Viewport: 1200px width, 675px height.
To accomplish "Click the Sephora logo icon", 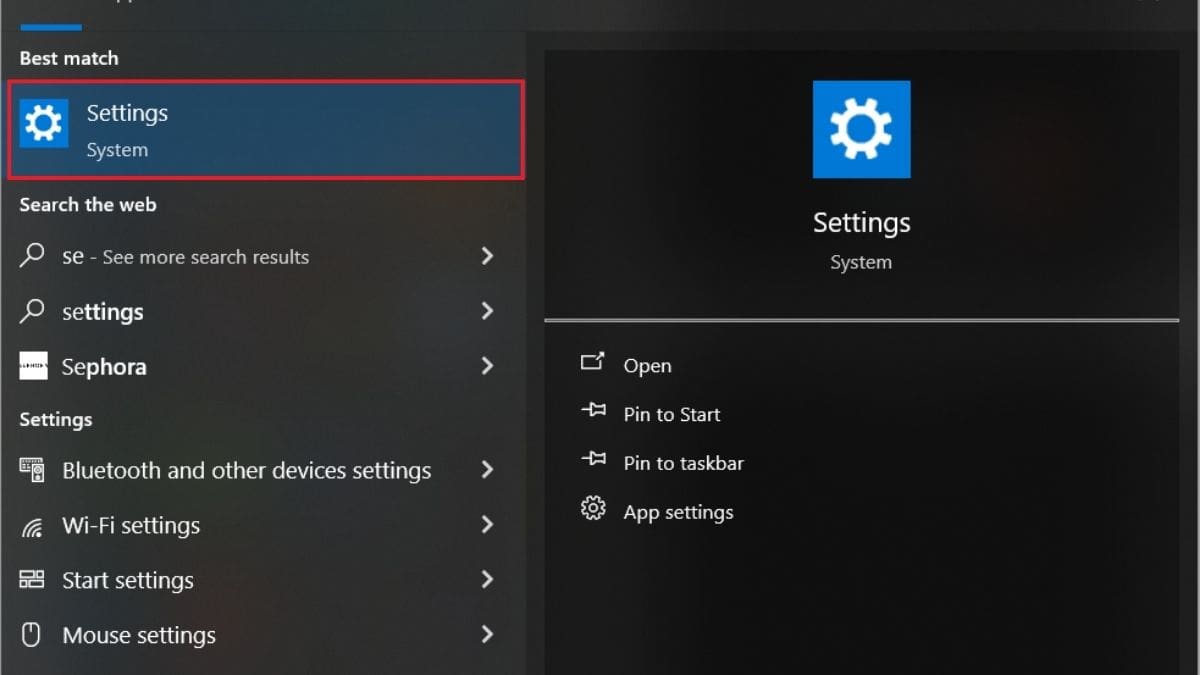I will tap(33, 366).
